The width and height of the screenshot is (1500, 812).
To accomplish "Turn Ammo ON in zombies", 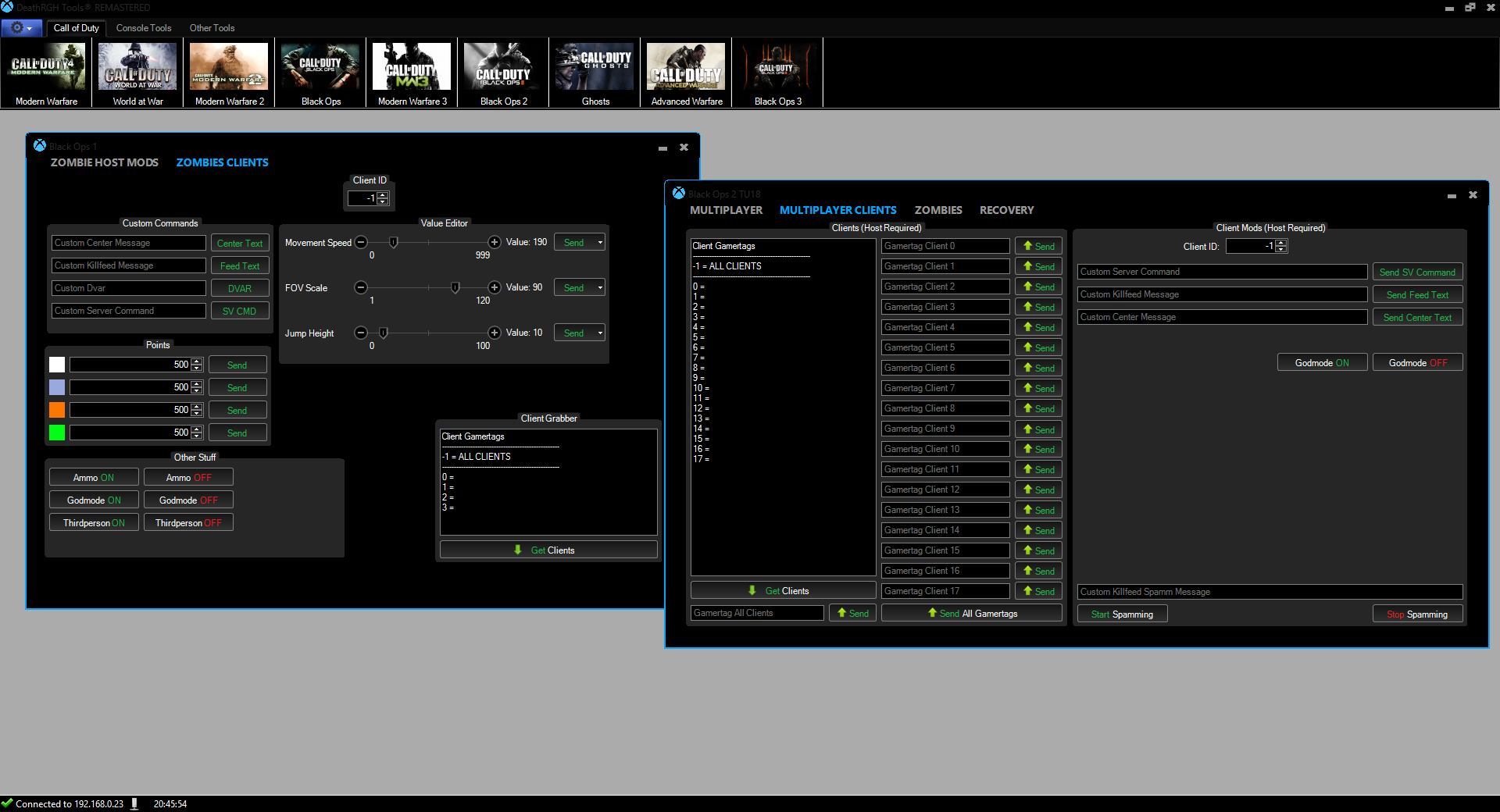I will click(x=94, y=478).
